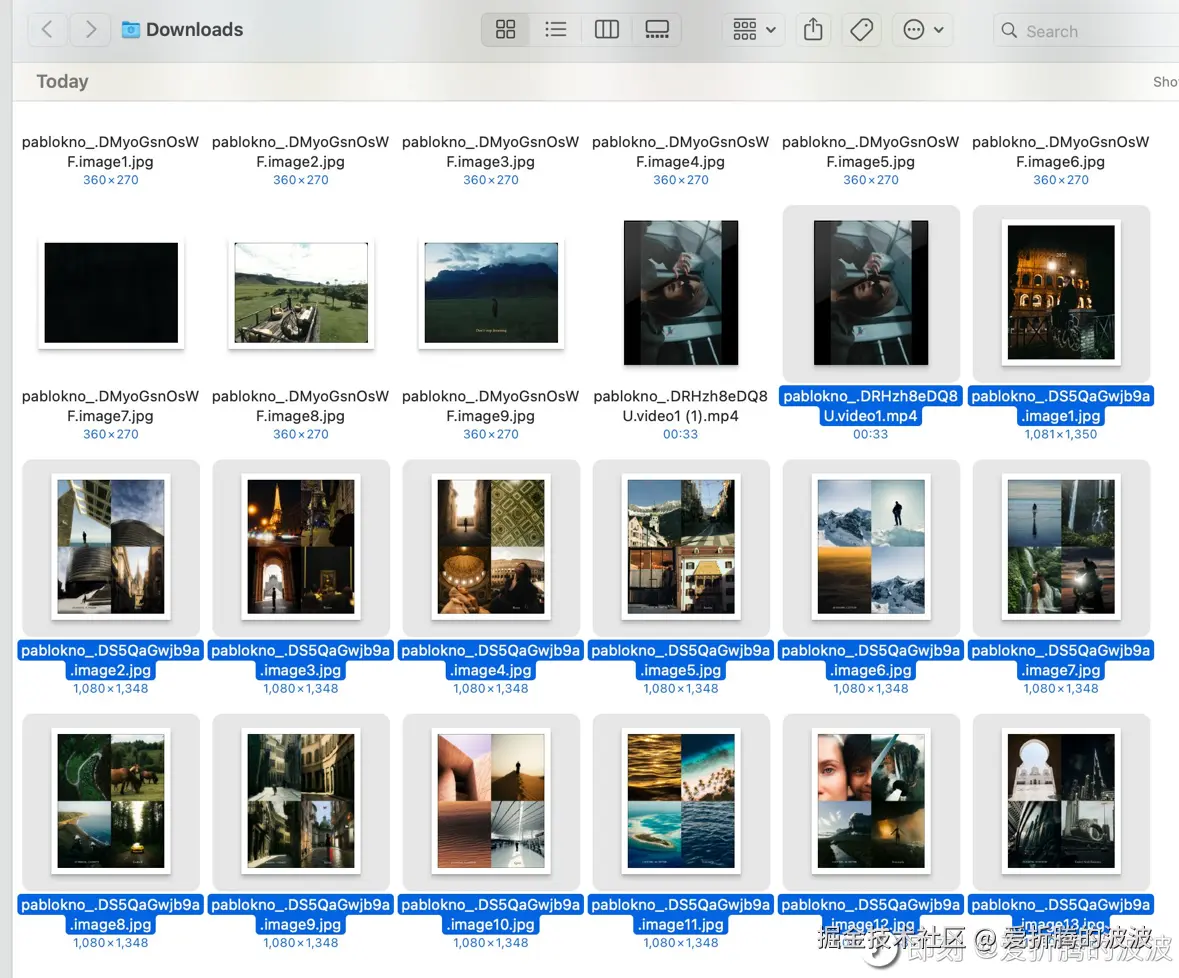
Task: Click the DS5QaGwjb9a.image11.jpg ocean thumbnail
Action: pyautogui.click(x=681, y=801)
